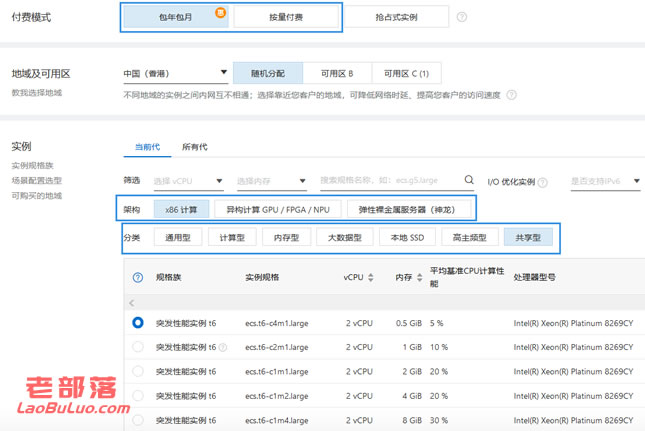Switch to 当前代 tab

point(147,147)
